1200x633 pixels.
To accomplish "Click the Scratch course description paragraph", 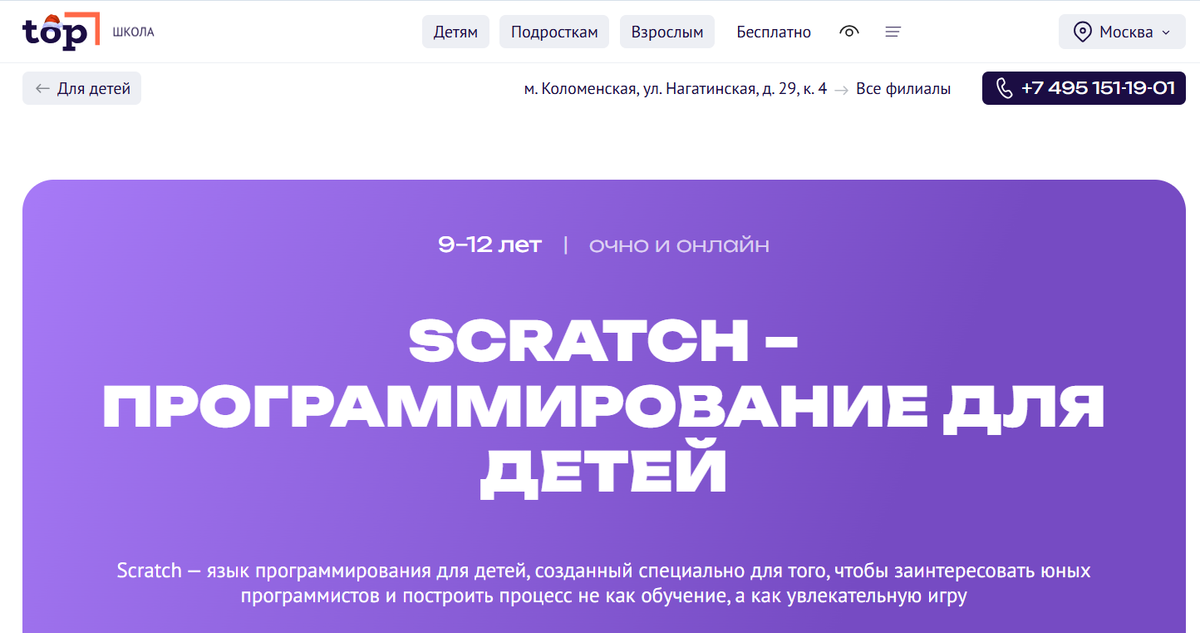I will coord(603,584).
